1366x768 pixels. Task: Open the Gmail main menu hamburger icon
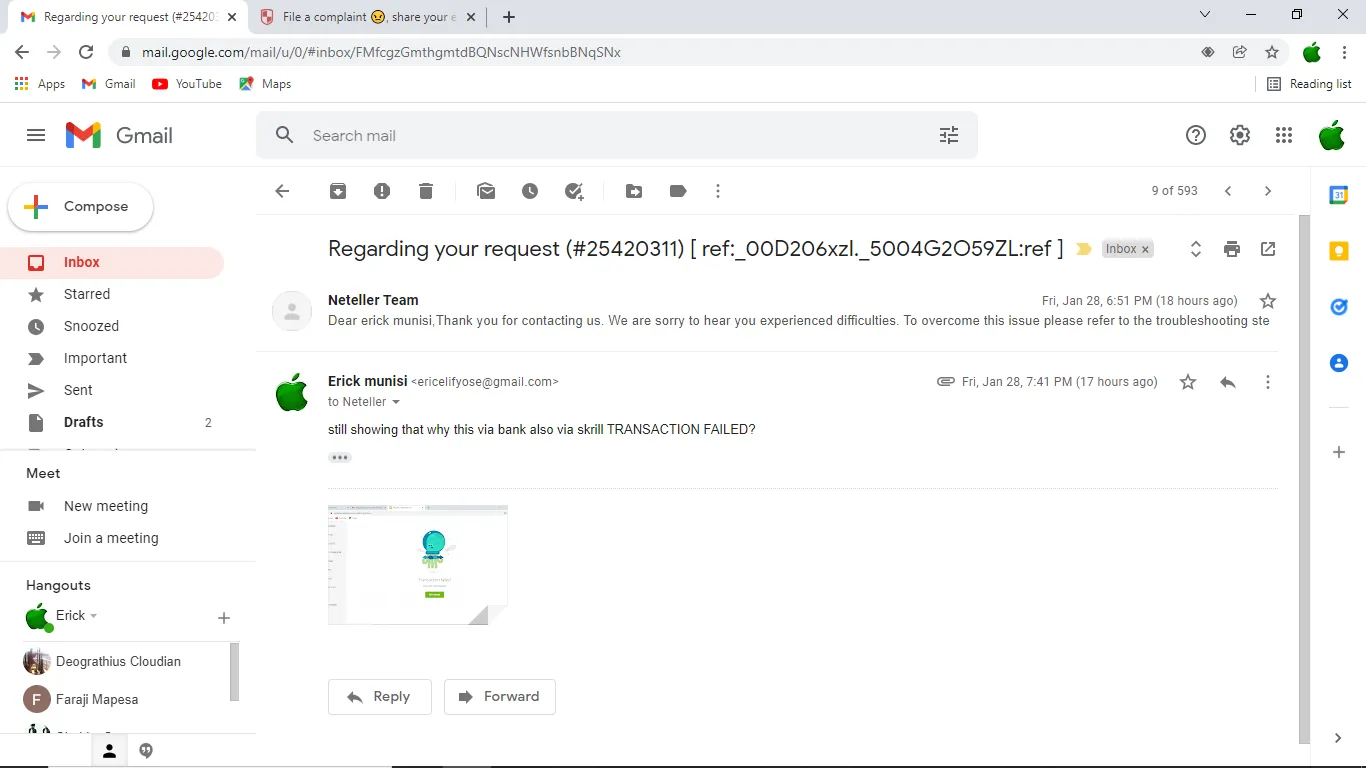[x=36, y=135]
